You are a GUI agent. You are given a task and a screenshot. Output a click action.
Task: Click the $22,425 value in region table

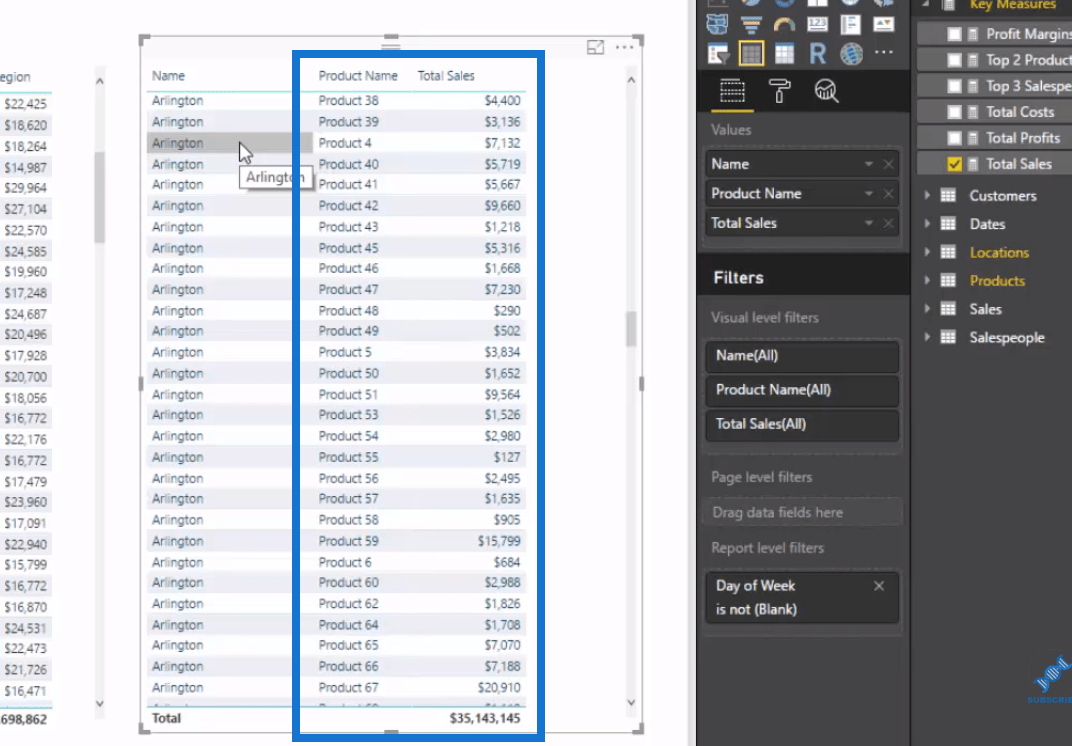[25, 104]
